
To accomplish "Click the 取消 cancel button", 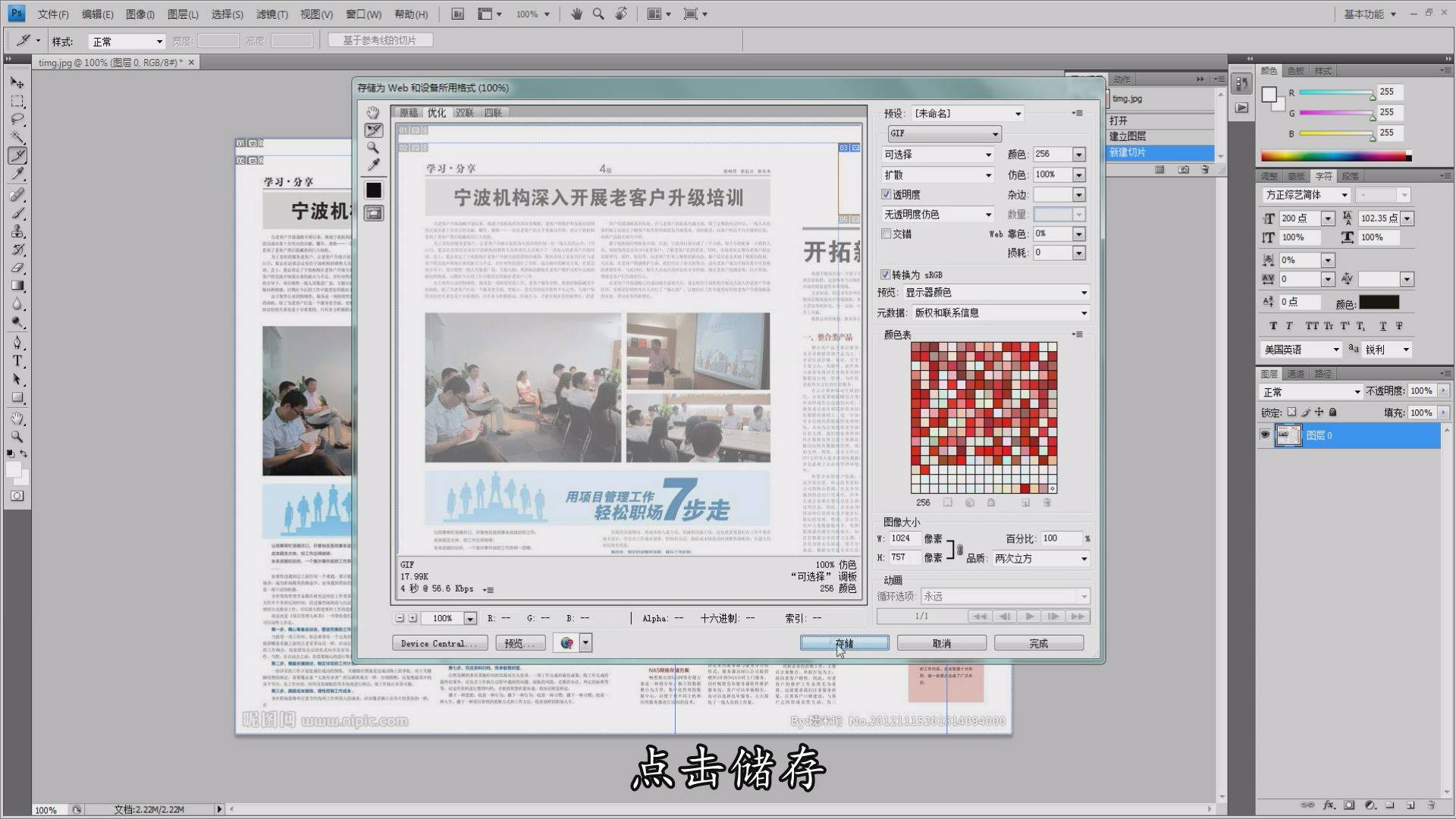I will [941, 643].
